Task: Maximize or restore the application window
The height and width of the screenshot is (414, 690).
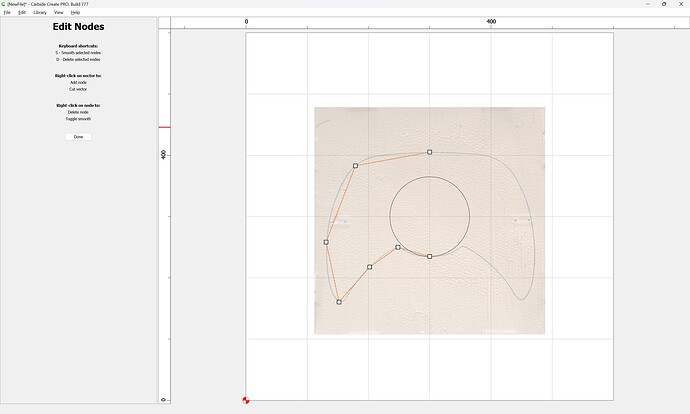Action: pos(664,4)
